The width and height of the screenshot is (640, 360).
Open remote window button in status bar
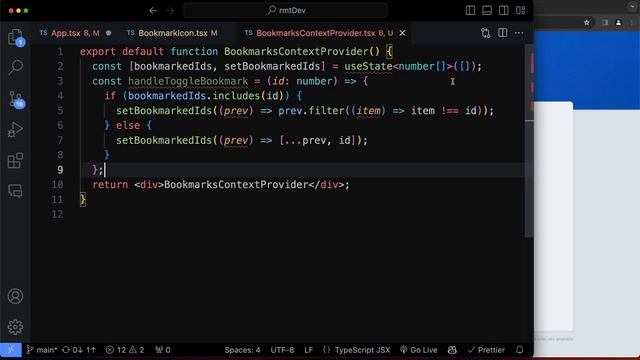pyautogui.click(x=11, y=350)
